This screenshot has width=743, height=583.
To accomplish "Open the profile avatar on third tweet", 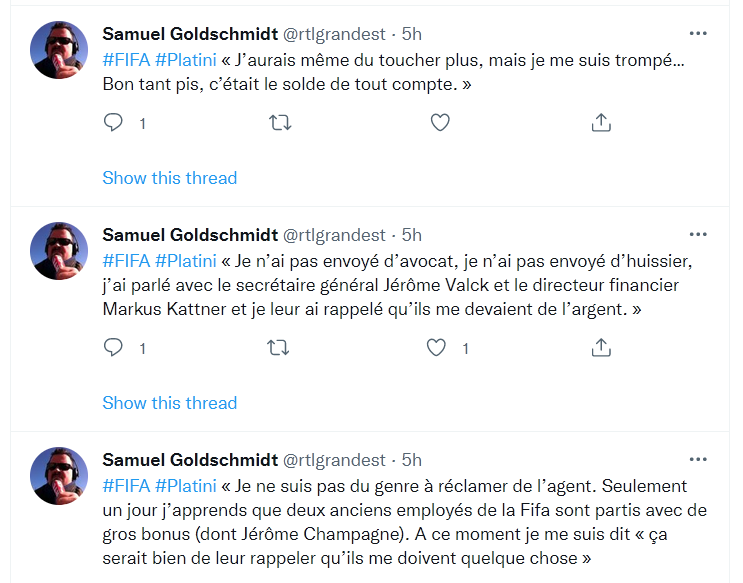I will click(59, 476).
